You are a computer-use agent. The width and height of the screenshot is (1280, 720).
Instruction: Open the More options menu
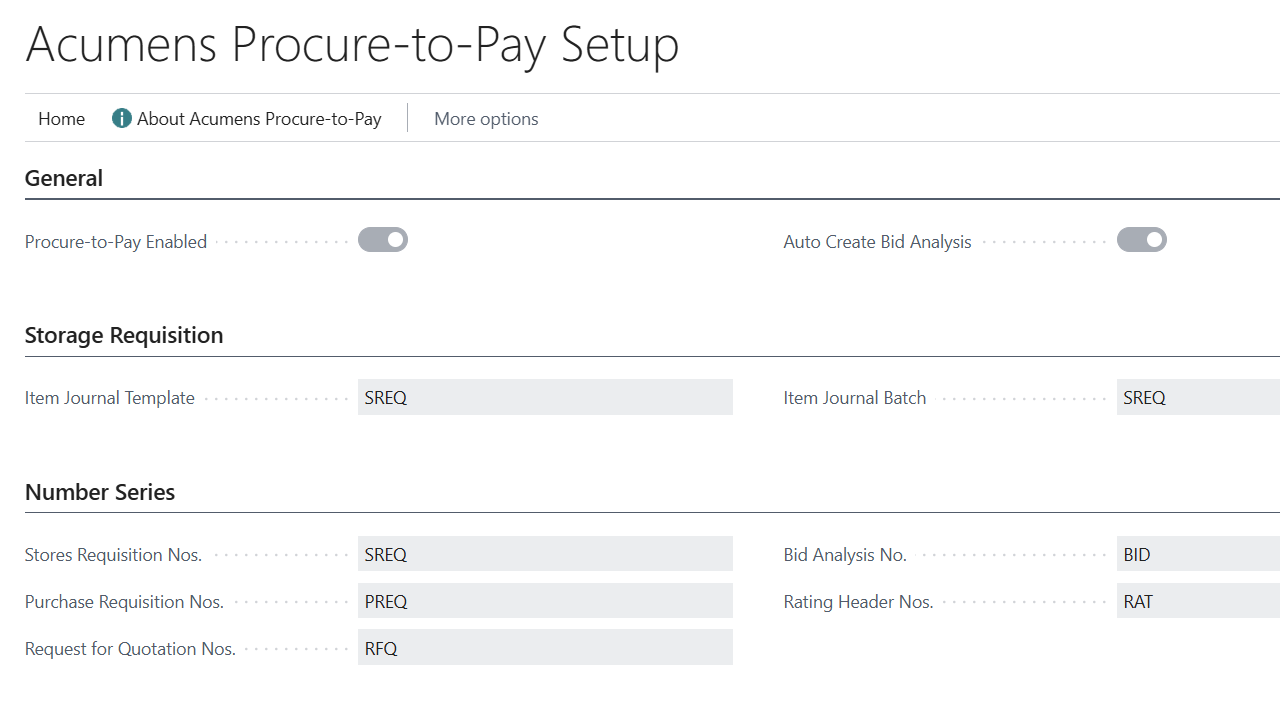click(x=486, y=118)
